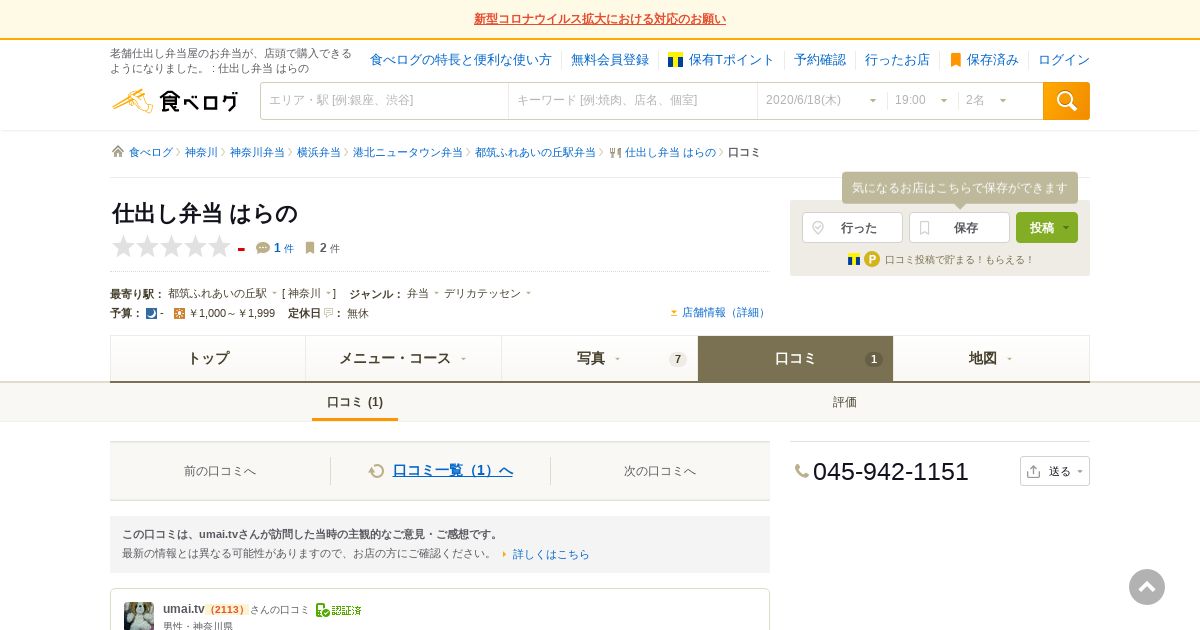This screenshot has width=1200, height=630.
Task: Open the 送る share dropdown
Action: point(1055,471)
